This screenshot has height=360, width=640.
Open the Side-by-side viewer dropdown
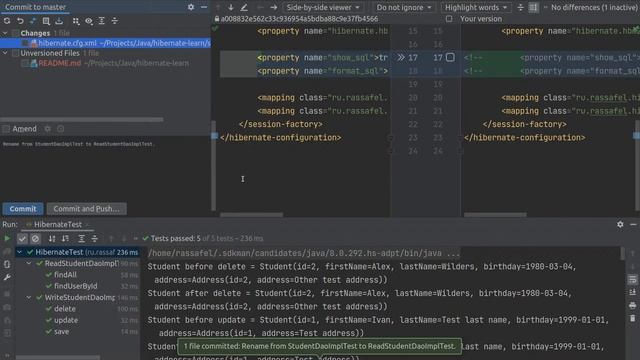(x=323, y=7)
